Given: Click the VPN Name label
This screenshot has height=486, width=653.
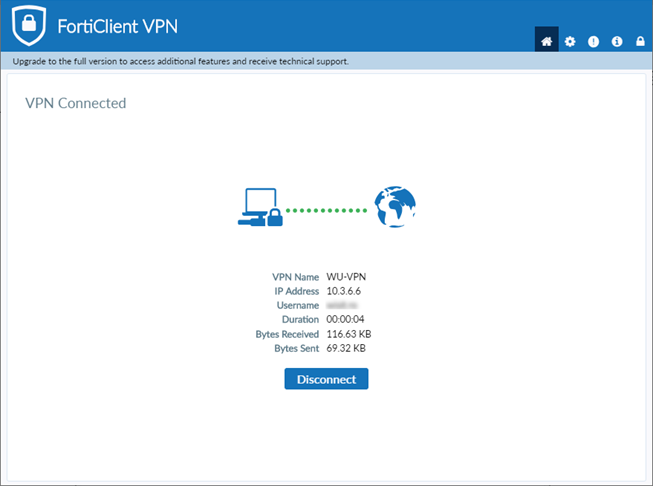Looking at the screenshot, I should coord(295,277).
